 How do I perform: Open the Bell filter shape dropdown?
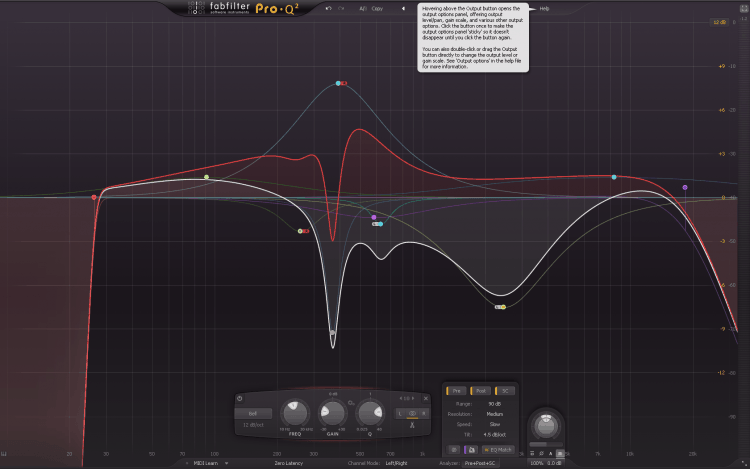tap(253, 414)
